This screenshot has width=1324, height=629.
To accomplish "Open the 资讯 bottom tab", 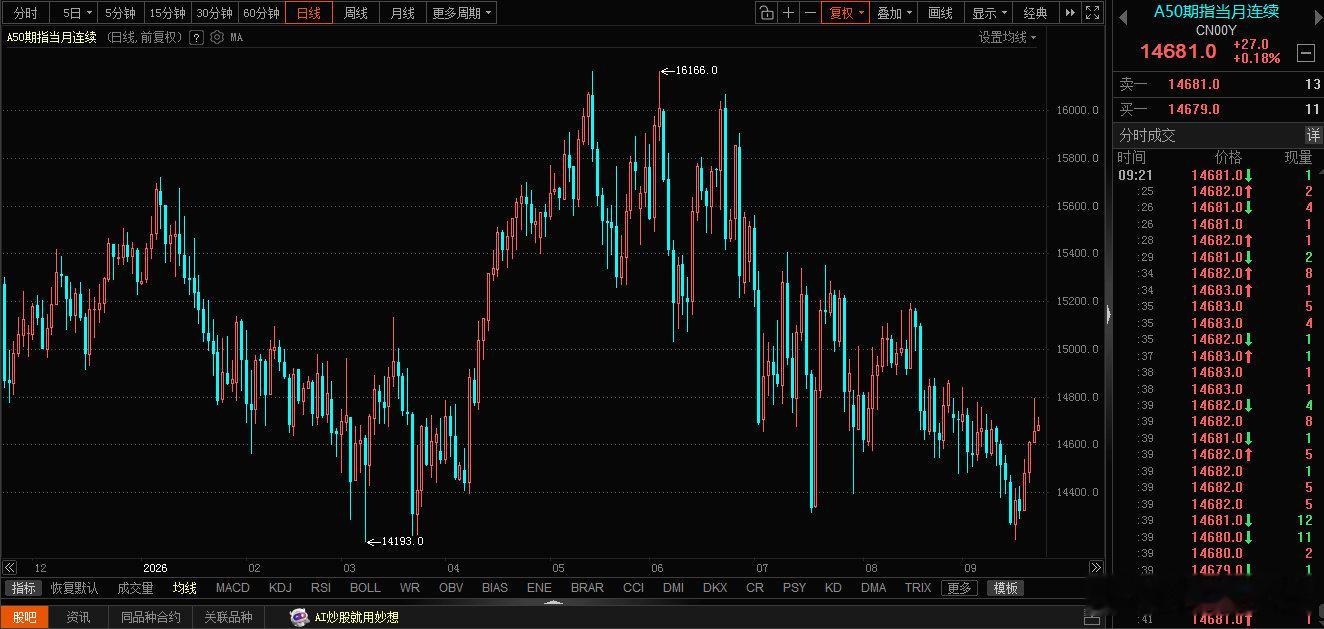I will tap(78, 617).
